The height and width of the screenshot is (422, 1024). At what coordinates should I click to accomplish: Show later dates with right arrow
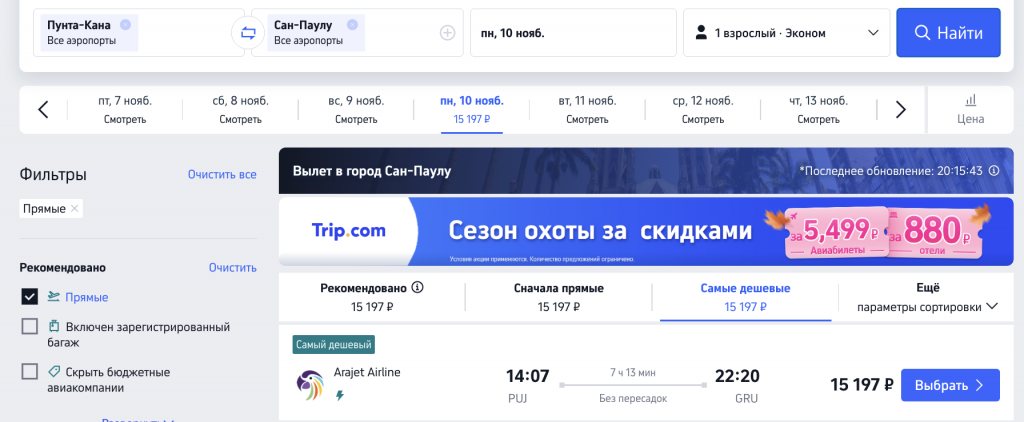point(901,109)
